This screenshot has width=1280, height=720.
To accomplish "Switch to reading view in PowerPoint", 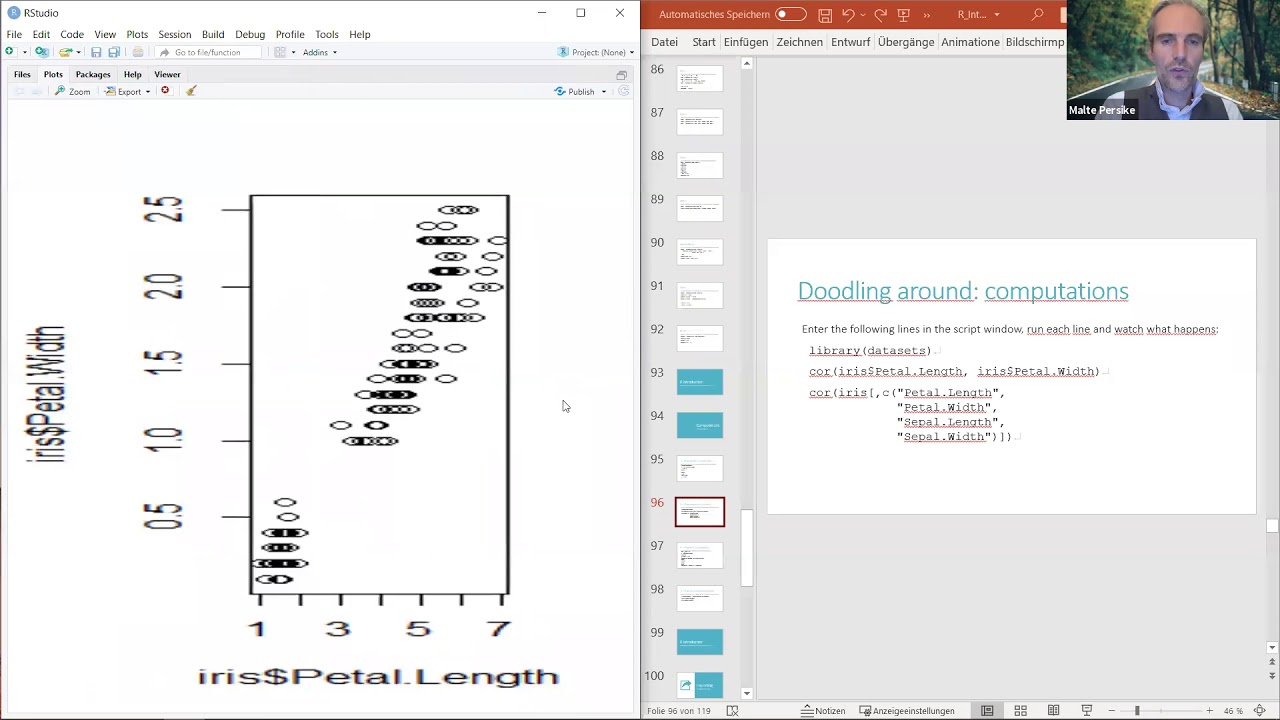I will tap(1053, 711).
